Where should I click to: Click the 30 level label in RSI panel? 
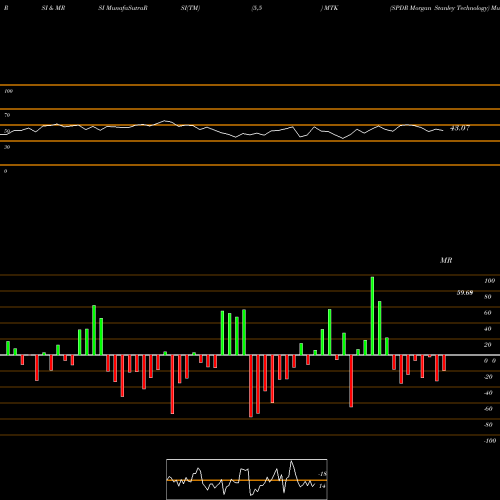click(x=7, y=147)
